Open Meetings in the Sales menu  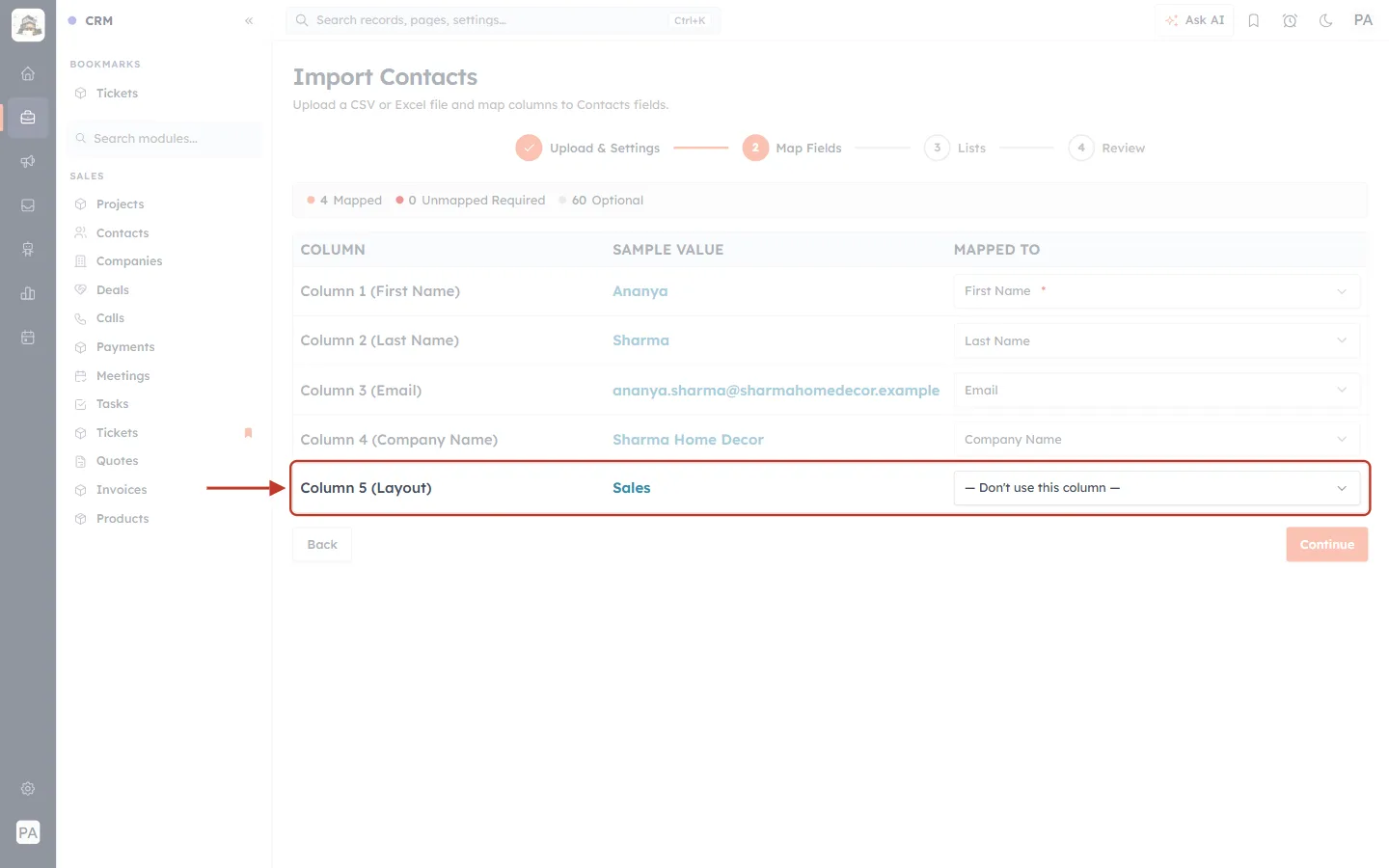pos(123,376)
